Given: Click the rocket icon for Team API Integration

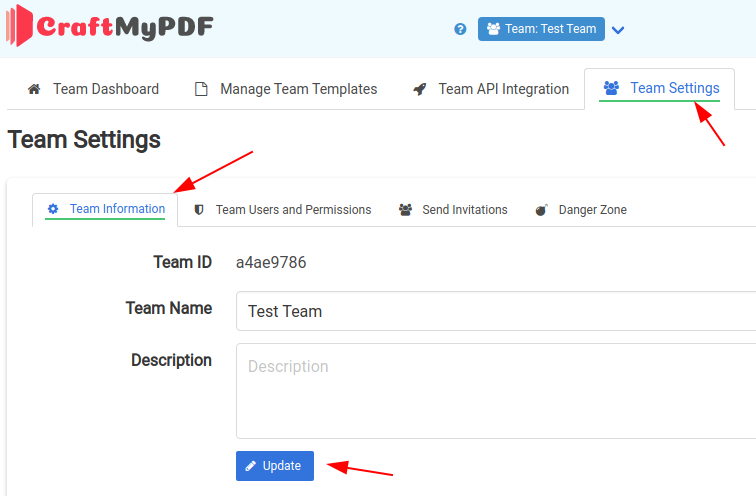Looking at the screenshot, I should (x=420, y=89).
